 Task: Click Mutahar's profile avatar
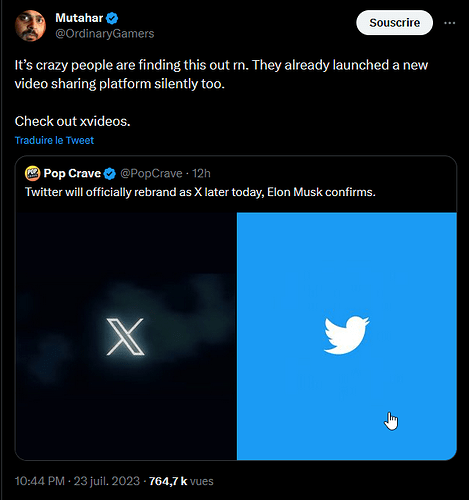(x=30, y=26)
